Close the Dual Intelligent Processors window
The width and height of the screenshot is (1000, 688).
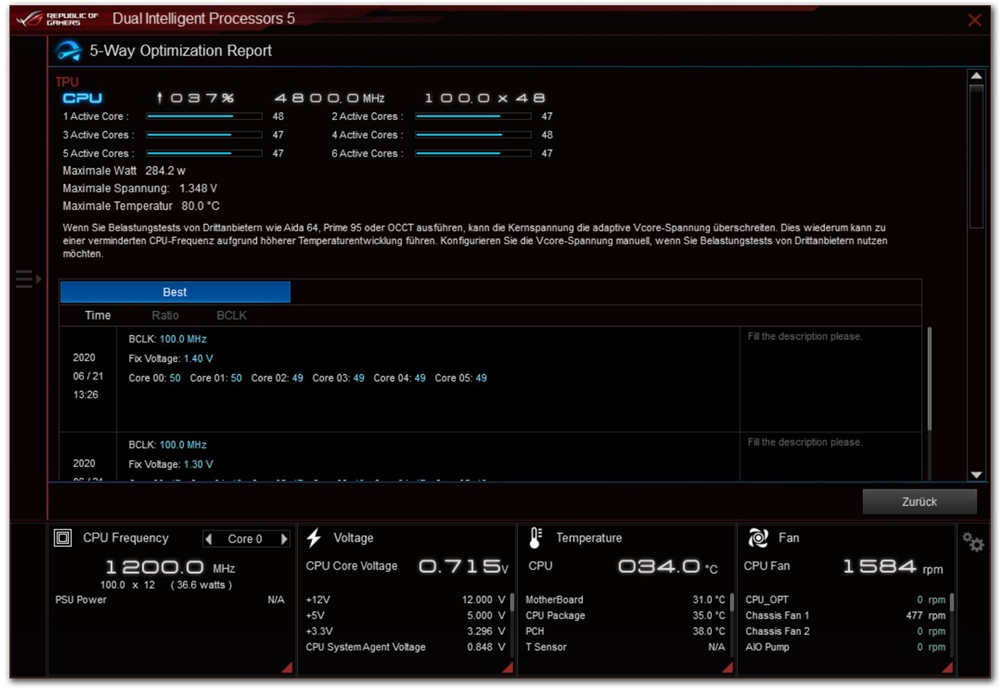pos(974,20)
